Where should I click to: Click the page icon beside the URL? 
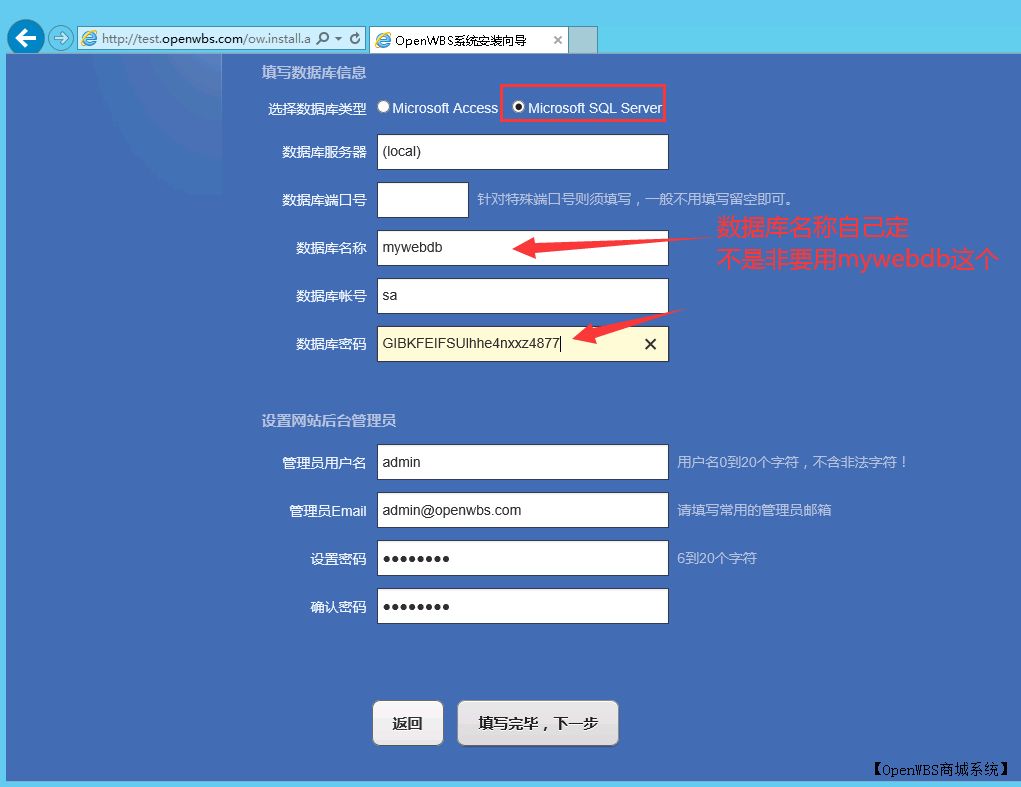point(89,37)
